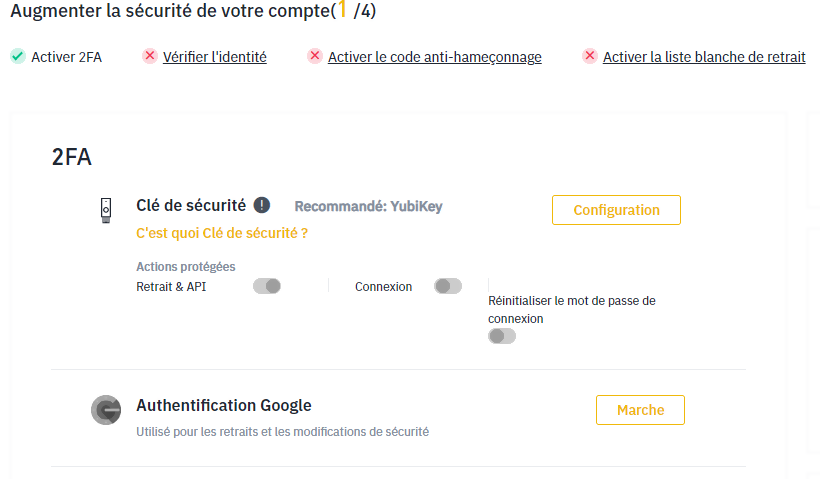Toggle the Réinitialiser le mot de passe switch
The image size is (820, 479).
coord(502,336)
